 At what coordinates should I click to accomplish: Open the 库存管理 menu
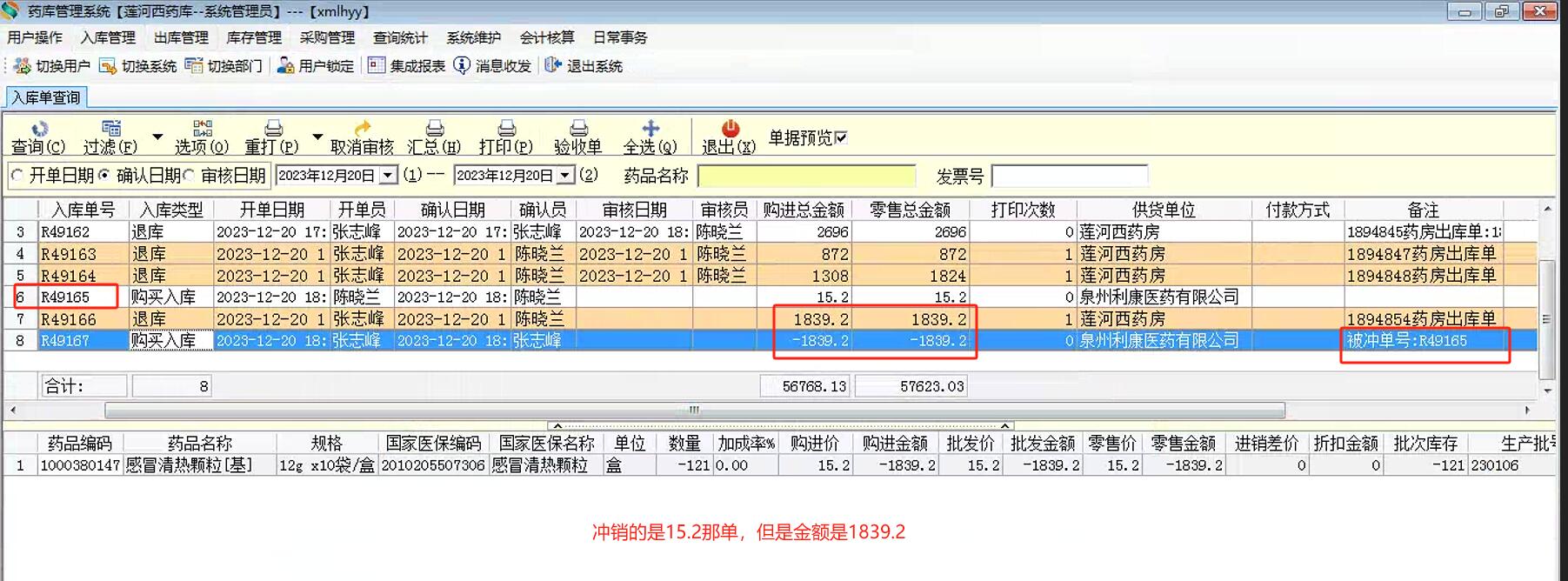[x=254, y=37]
